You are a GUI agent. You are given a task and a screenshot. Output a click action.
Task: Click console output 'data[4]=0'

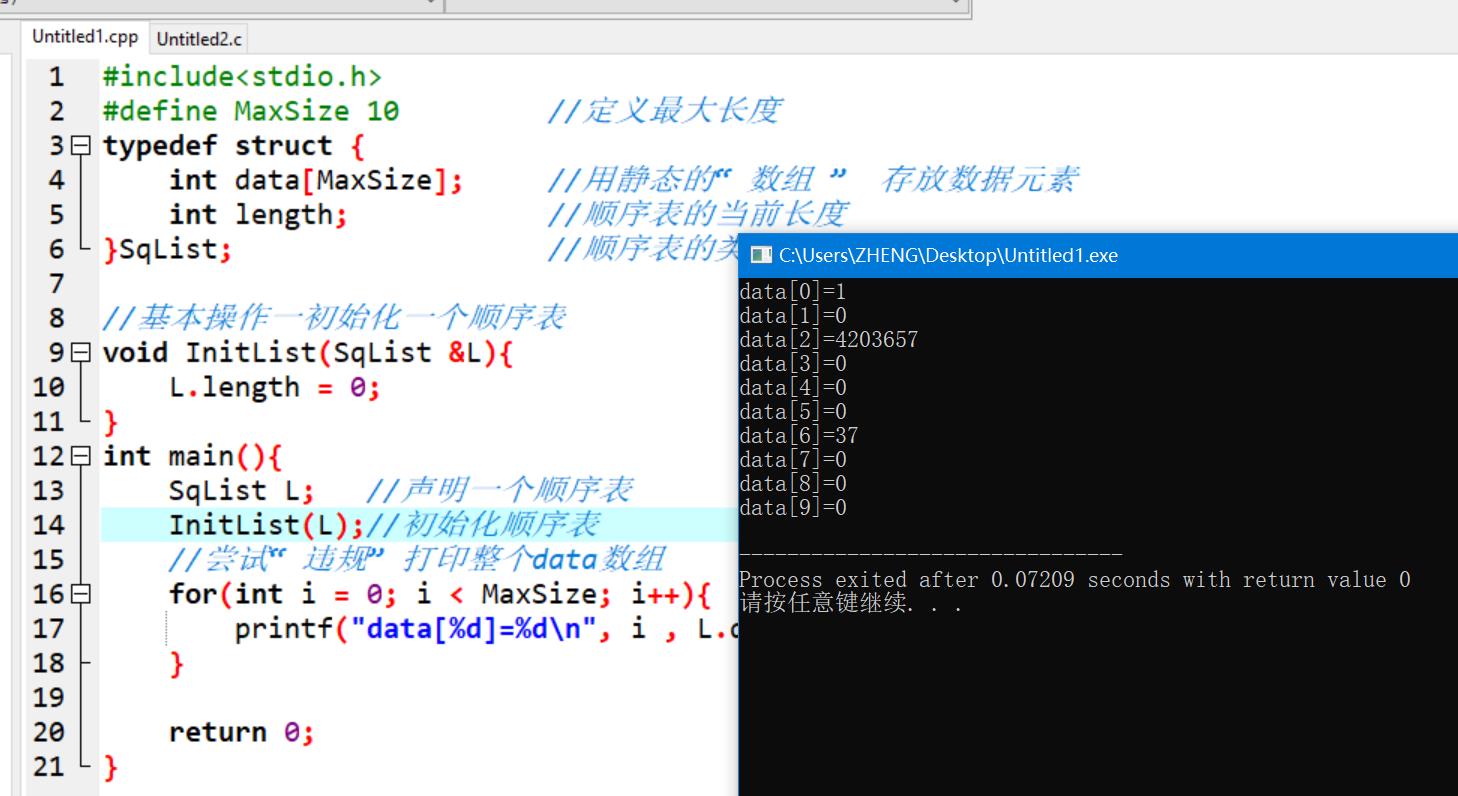[x=793, y=388]
